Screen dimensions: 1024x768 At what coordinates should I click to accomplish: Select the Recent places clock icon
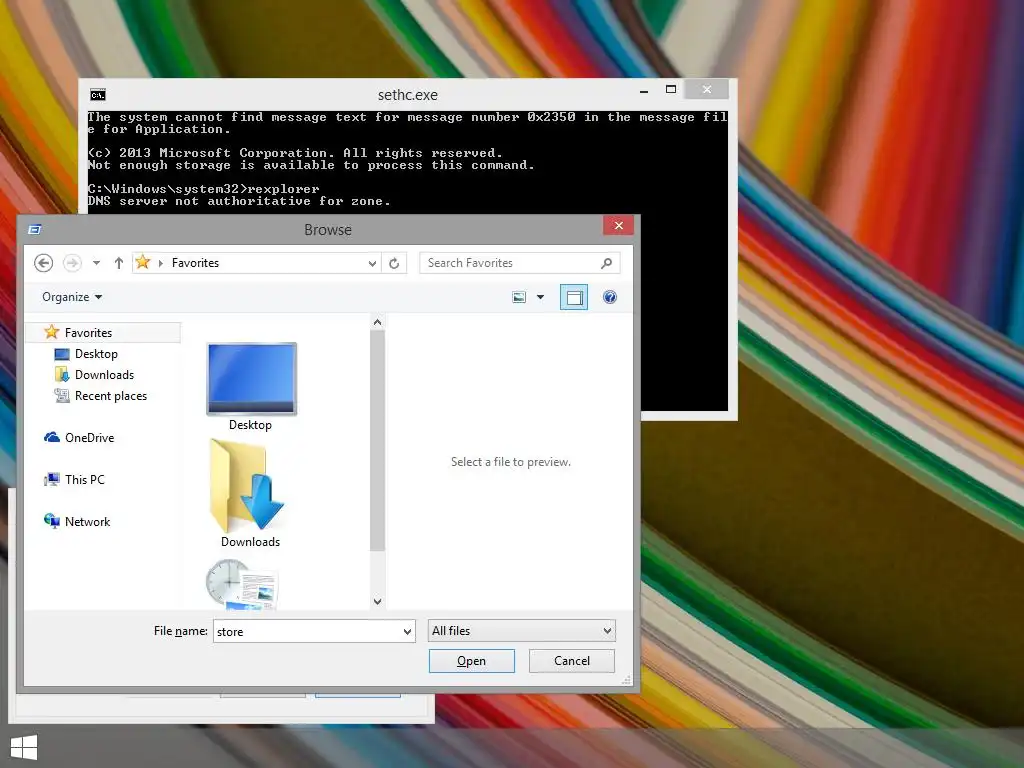click(x=242, y=584)
